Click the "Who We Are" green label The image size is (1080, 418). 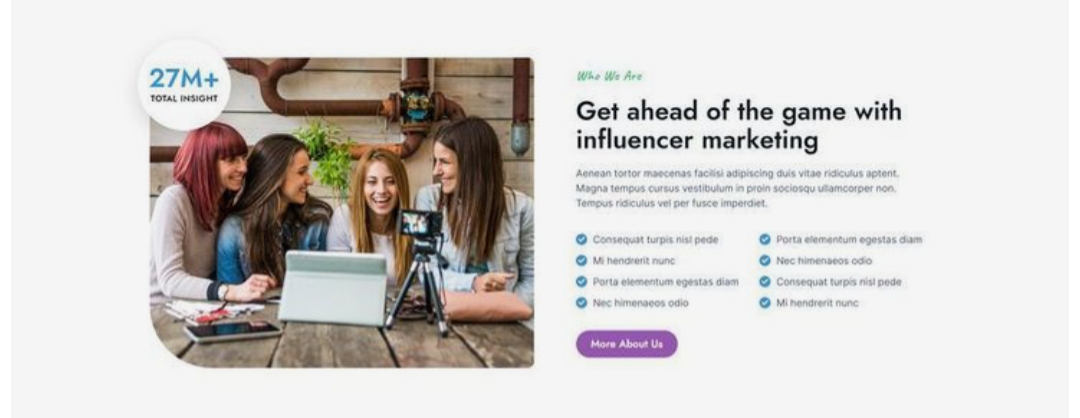pos(610,76)
